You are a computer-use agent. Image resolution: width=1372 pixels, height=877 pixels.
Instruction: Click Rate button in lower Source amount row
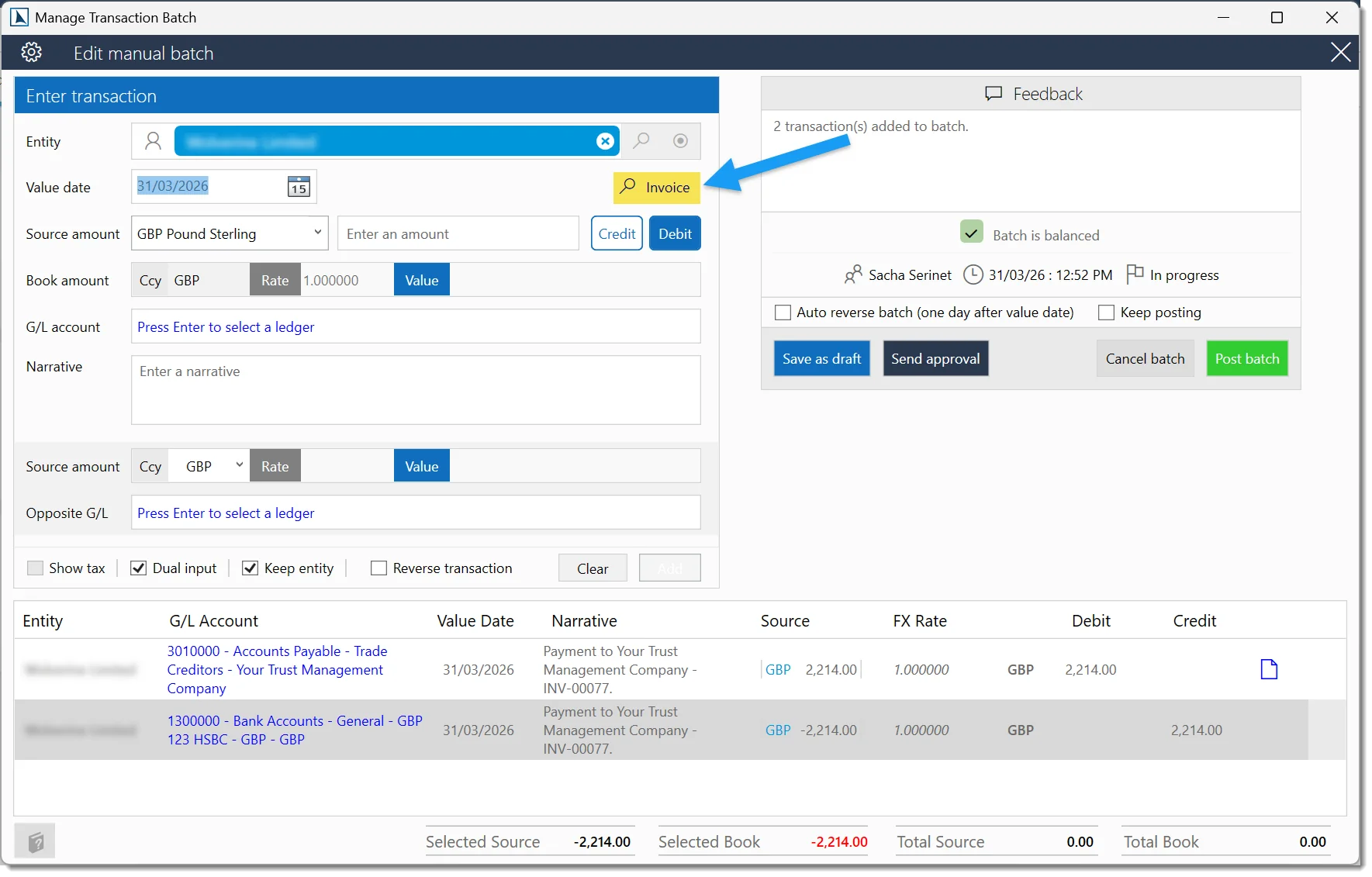275,466
